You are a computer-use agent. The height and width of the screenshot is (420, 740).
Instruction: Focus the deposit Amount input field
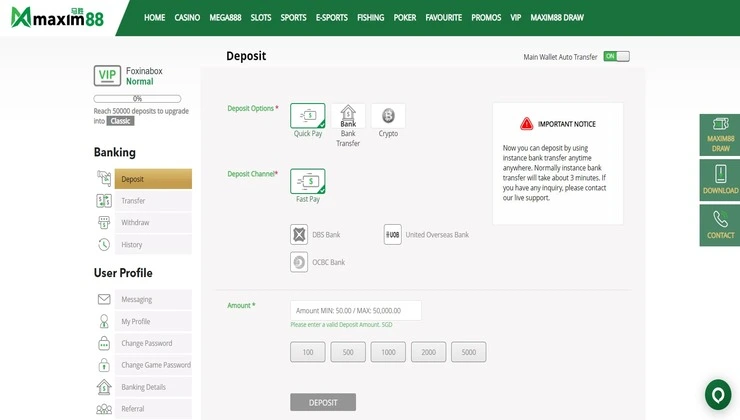pyautogui.click(x=355, y=311)
